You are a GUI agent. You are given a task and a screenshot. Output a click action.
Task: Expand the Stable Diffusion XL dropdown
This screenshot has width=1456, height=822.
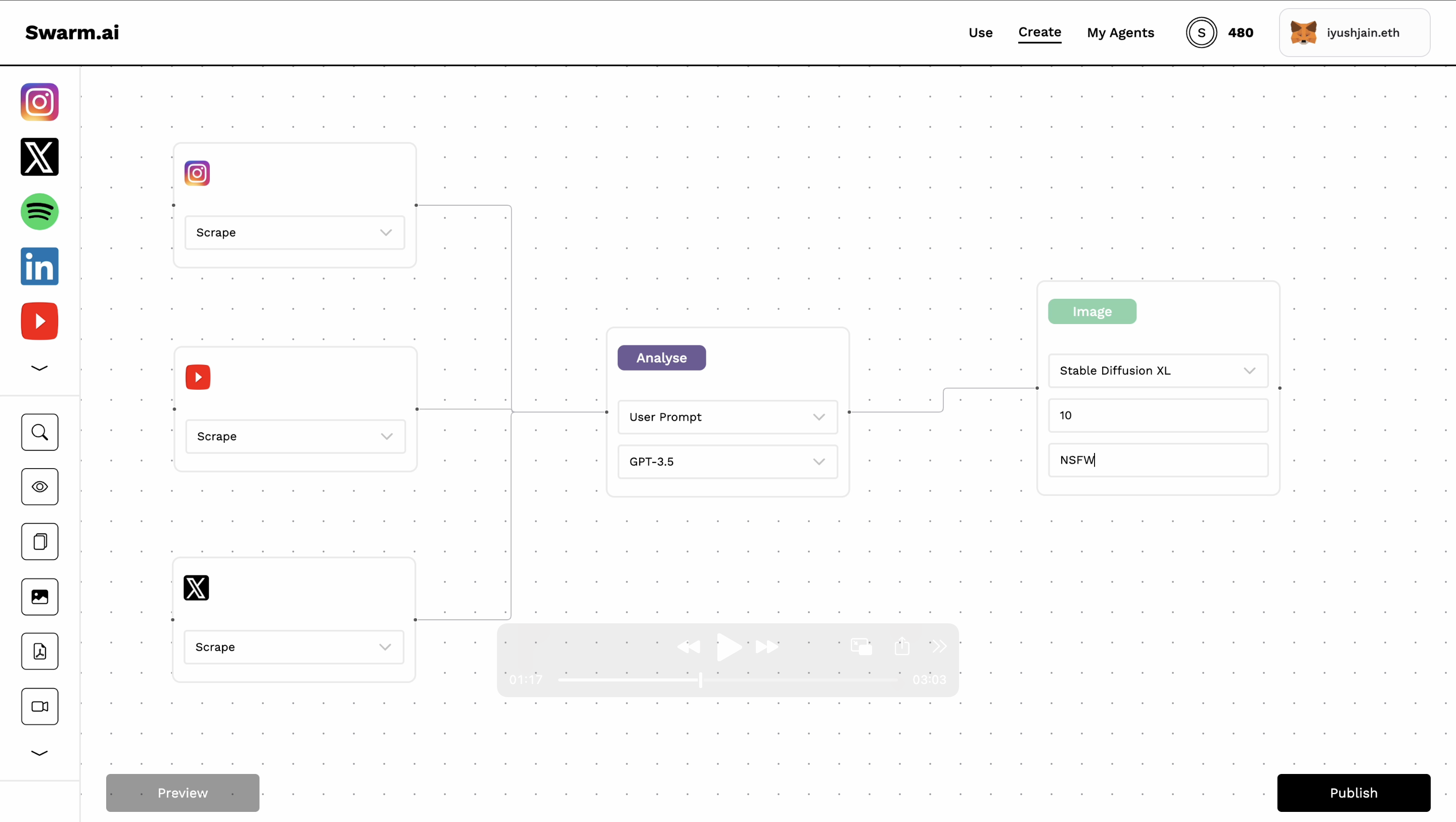pos(1158,370)
